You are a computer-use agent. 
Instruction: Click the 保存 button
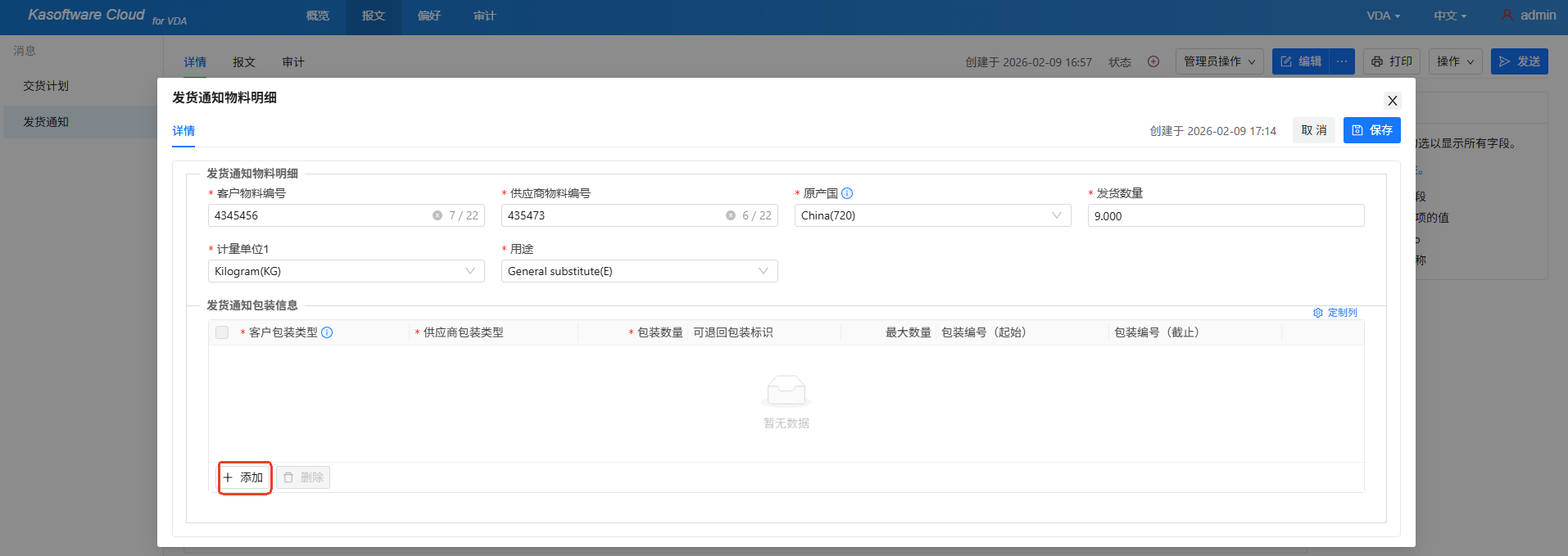tap(1371, 130)
